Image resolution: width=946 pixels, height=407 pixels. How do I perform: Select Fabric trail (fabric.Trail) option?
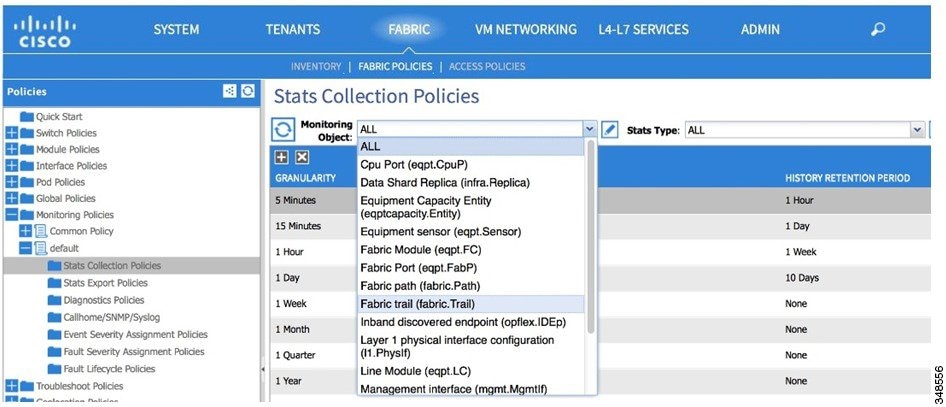click(x=471, y=304)
